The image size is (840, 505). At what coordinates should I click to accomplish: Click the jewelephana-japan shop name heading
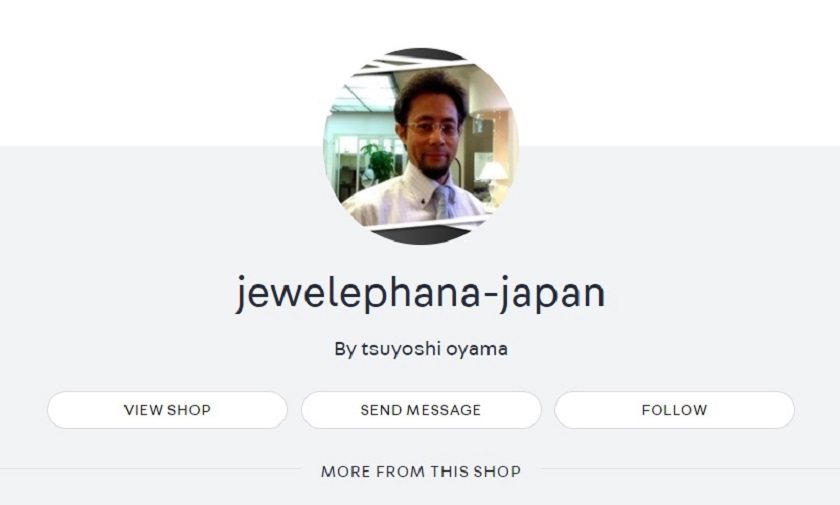coord(421,293)
